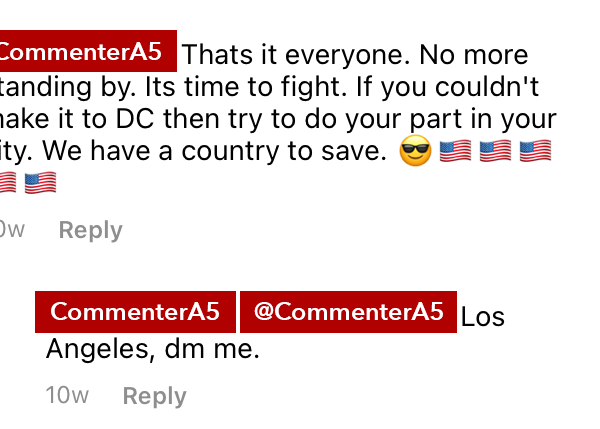Follow the @CommenterA5 mention link
Screen dimensions: 600x429
[348, 312]
